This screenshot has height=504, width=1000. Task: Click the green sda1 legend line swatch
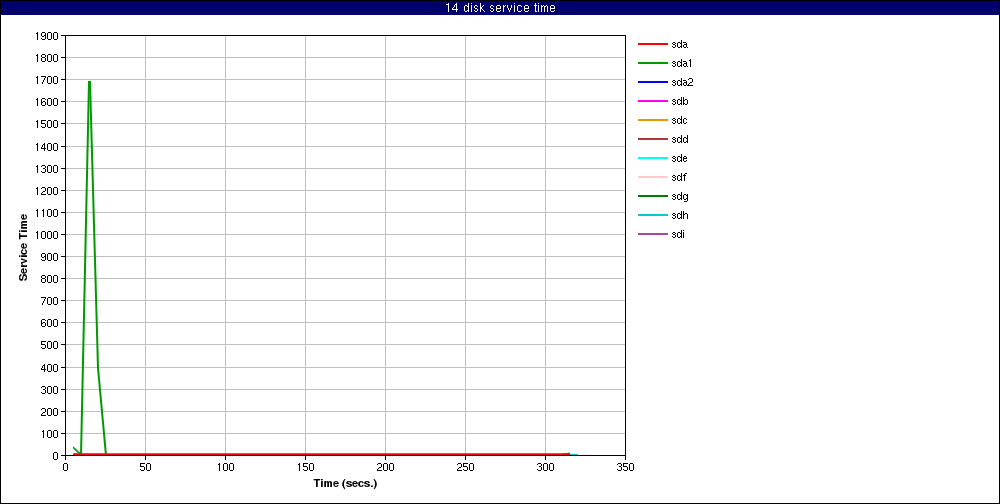(652, 64)
